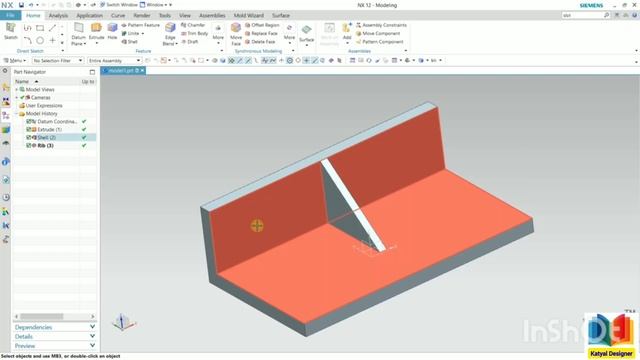Viewport: 640px width, 360px height.
Task: Switch to the Assemblies tab
Action: coord(212,16)
